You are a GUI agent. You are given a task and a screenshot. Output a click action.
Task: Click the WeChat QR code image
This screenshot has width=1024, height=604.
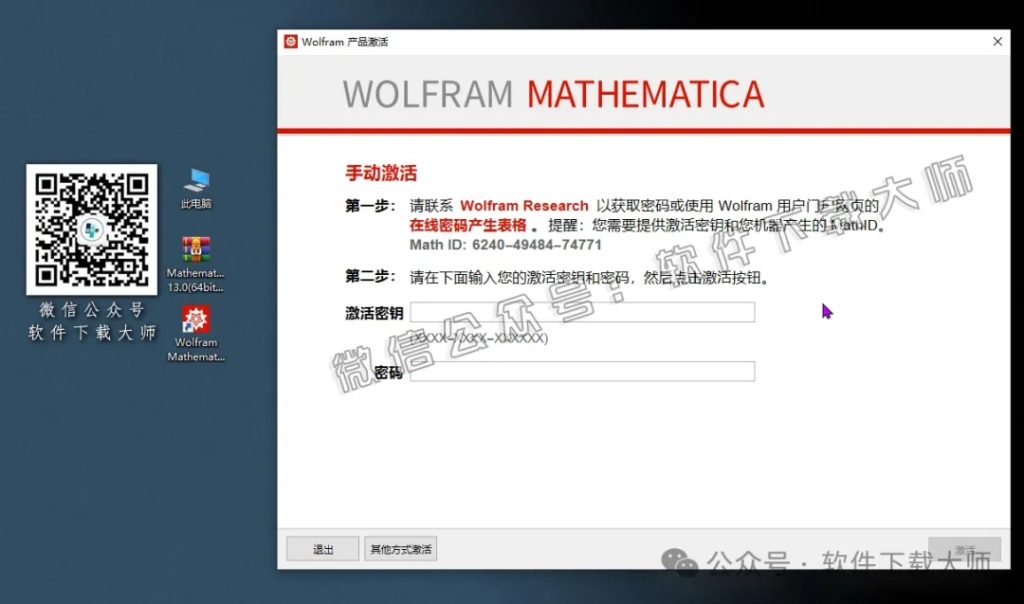91,230
